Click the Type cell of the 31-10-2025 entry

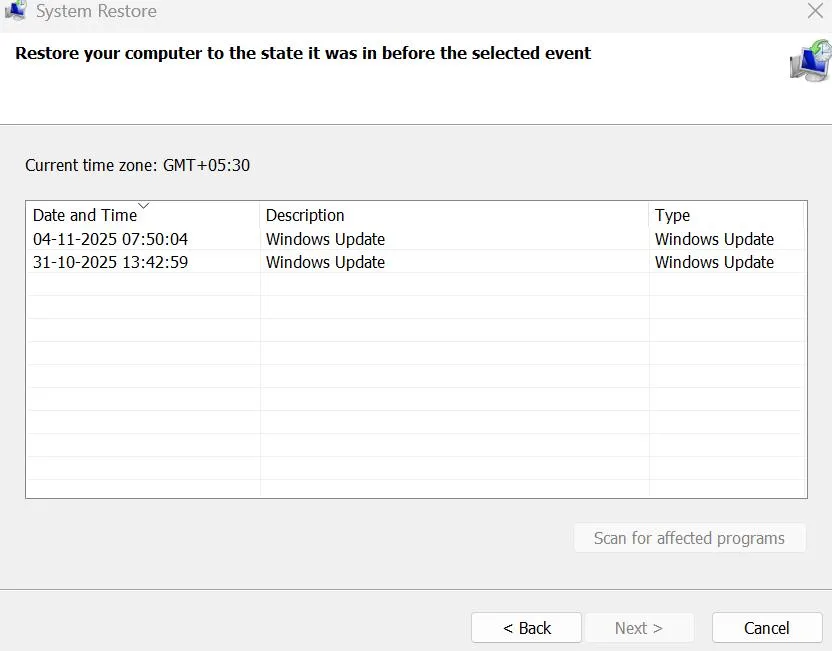[x=714, y=262]
